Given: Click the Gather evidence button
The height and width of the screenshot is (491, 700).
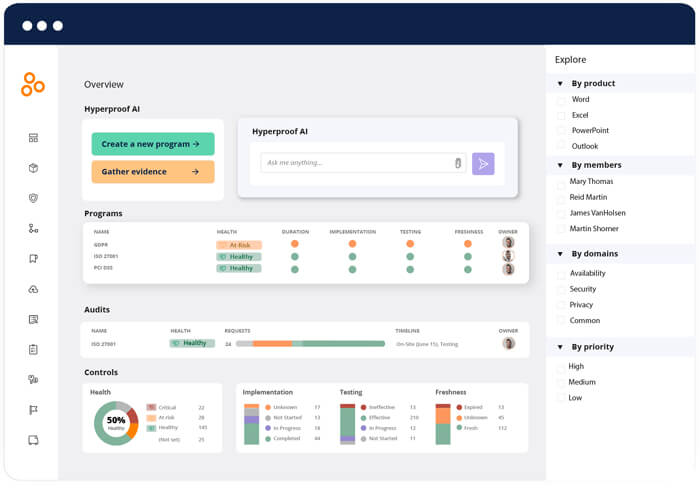Looking at the screenshot, I should (x=152, y=172).
